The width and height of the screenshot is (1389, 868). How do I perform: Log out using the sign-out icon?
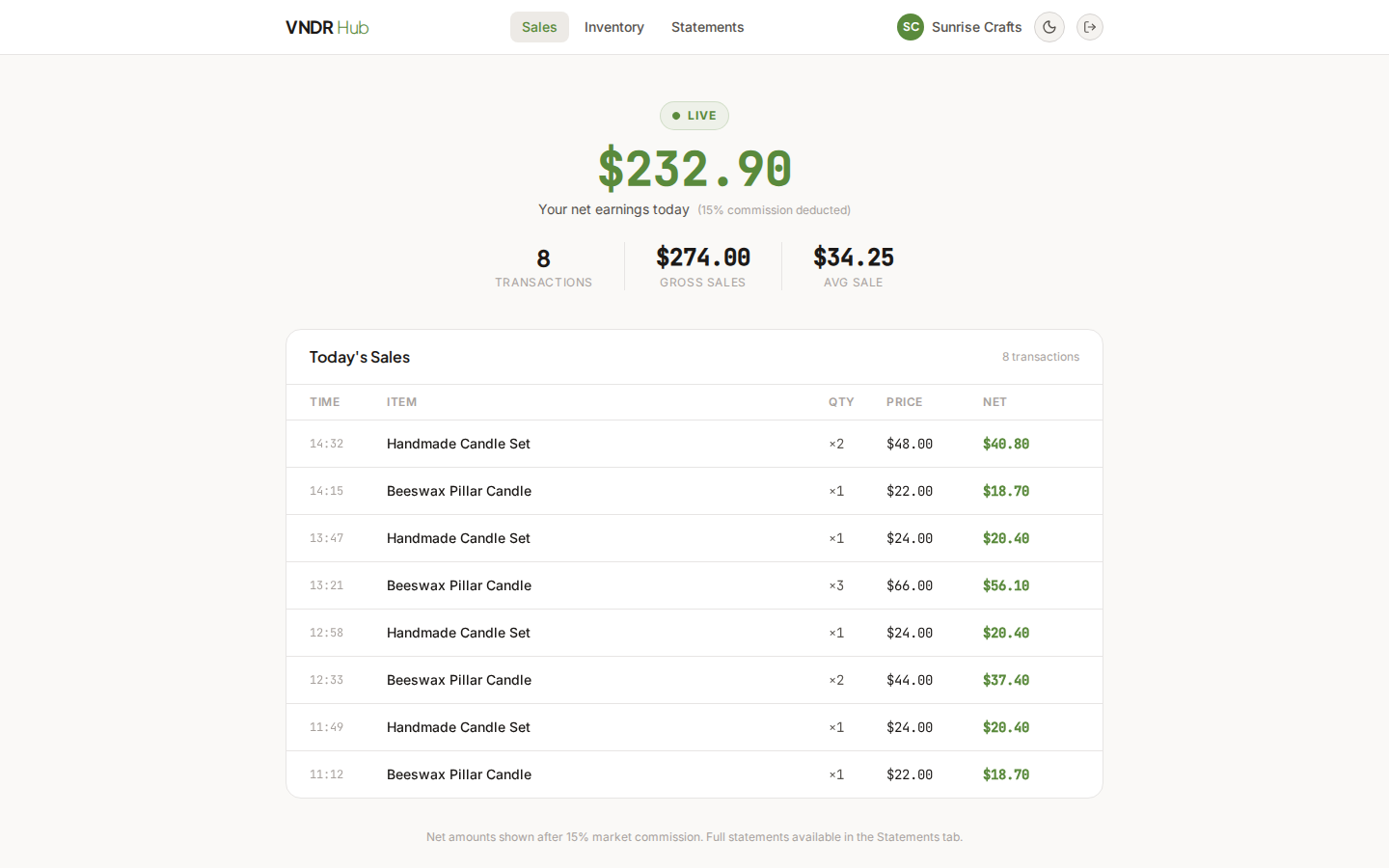pos(1090,27)
